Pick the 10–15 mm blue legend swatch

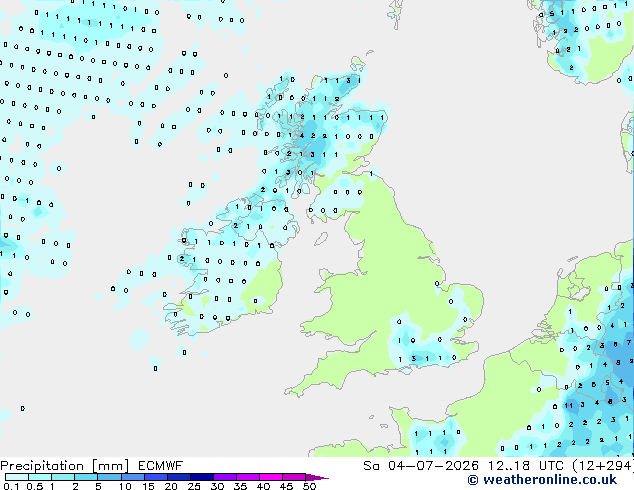(x=132, y=477)
